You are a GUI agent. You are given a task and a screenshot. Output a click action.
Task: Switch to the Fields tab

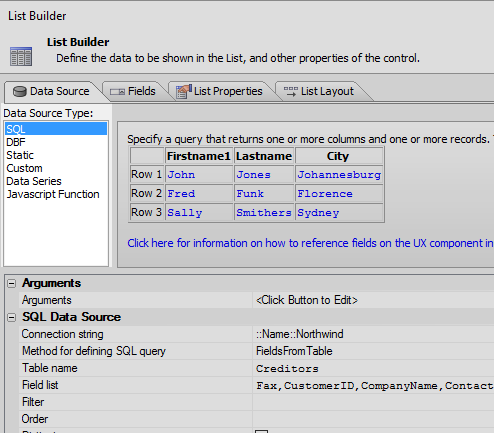[x=134, y=91]
